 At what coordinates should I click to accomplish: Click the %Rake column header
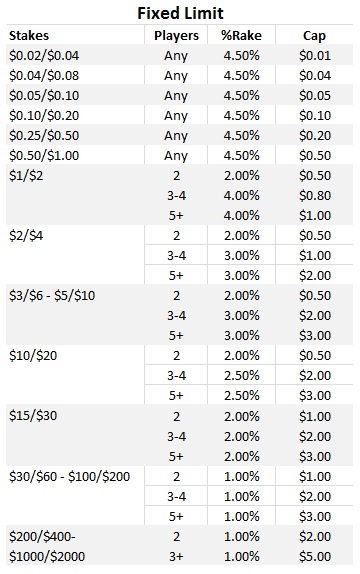pos(241,36)
